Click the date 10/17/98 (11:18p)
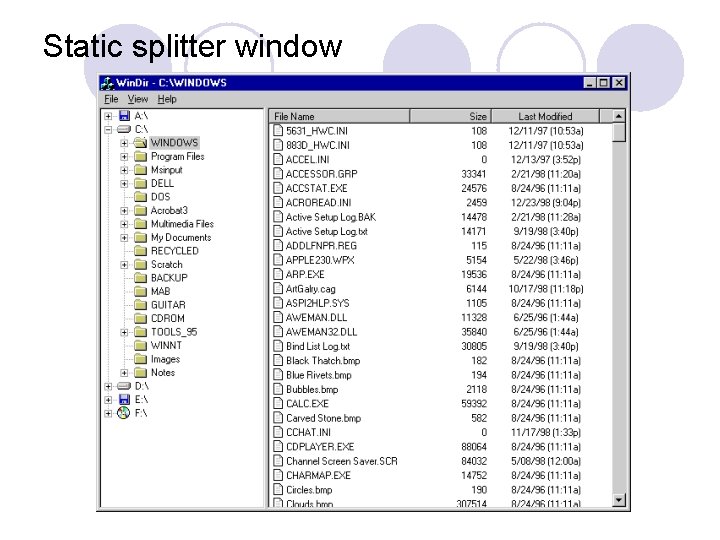The image size is (720, 540). (546, 289)
